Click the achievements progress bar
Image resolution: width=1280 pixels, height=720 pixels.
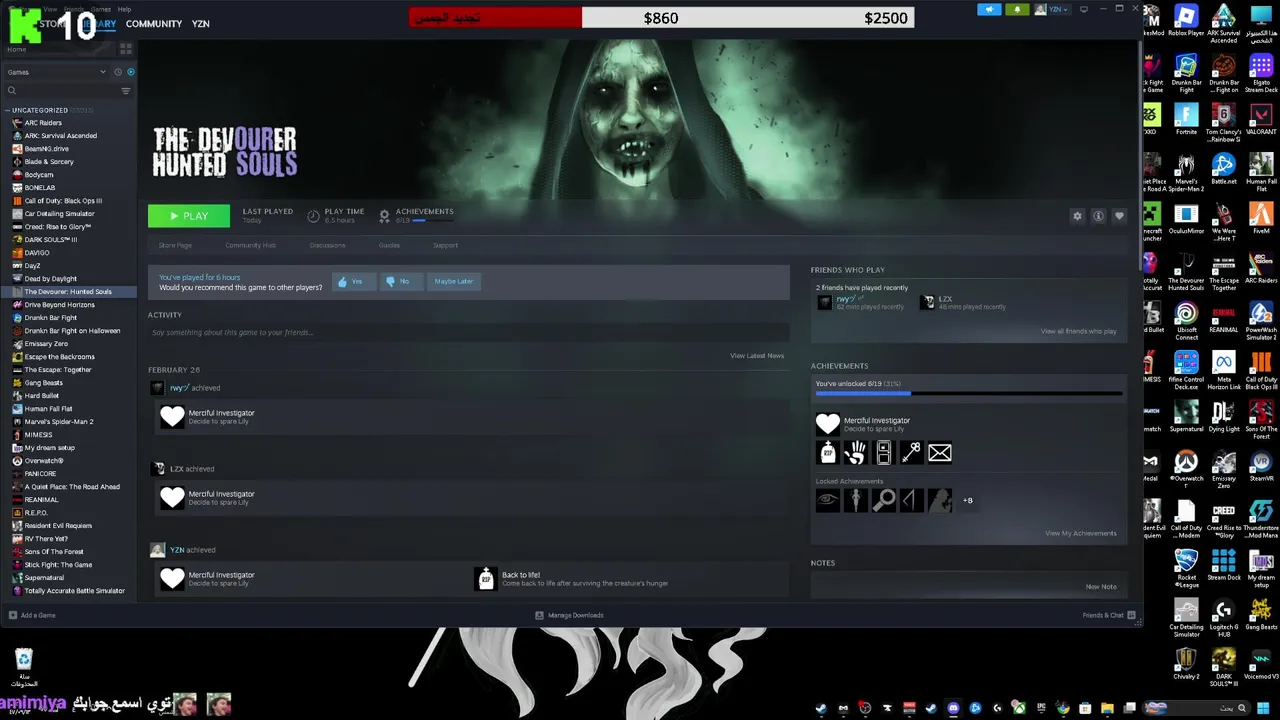pos(968,394)
